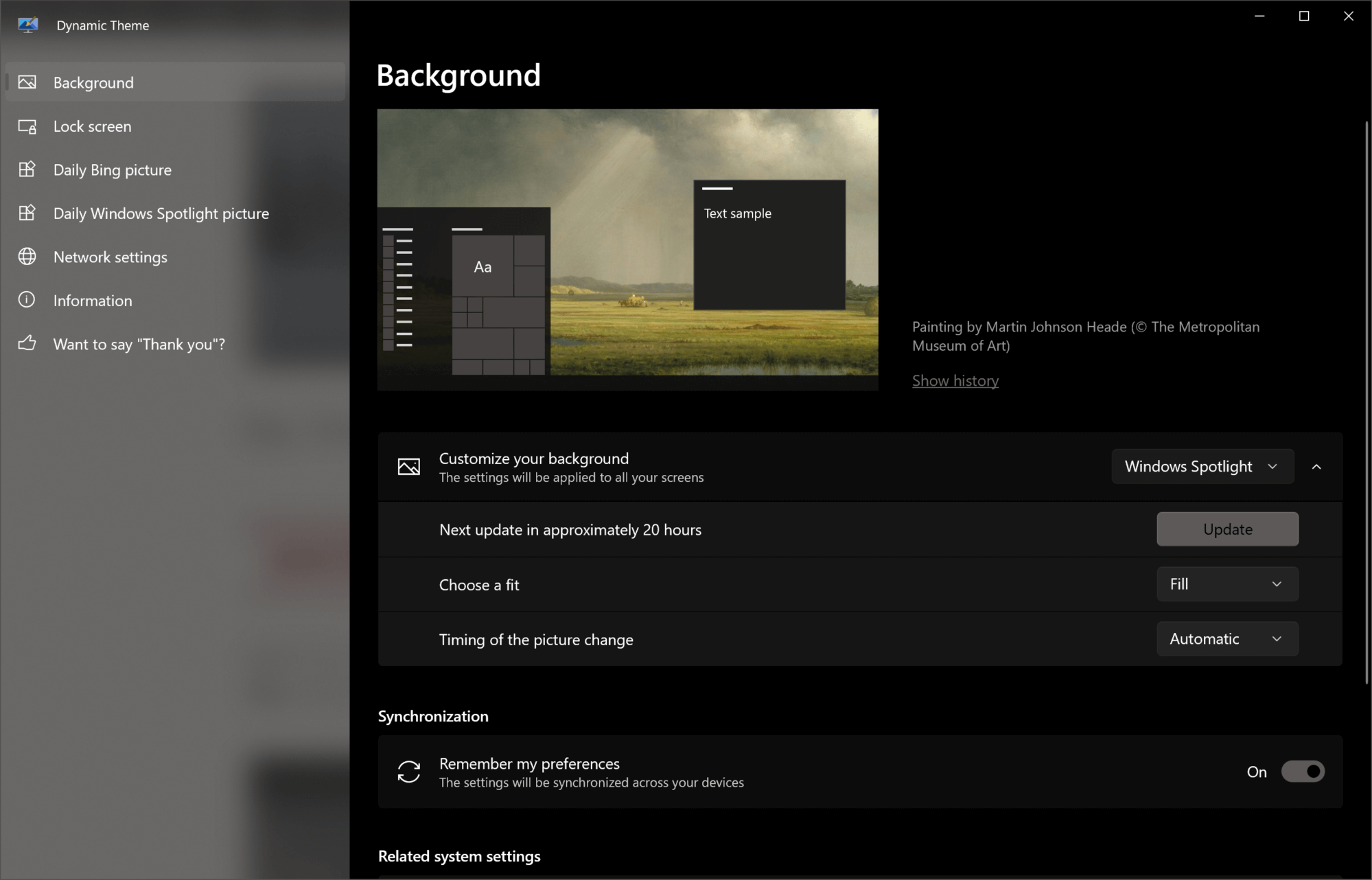The width and height of the screenshot is (1372, 880).
Task: Click "Next update in approximately 20 hours" text
Action: click(x=570, y=530)
